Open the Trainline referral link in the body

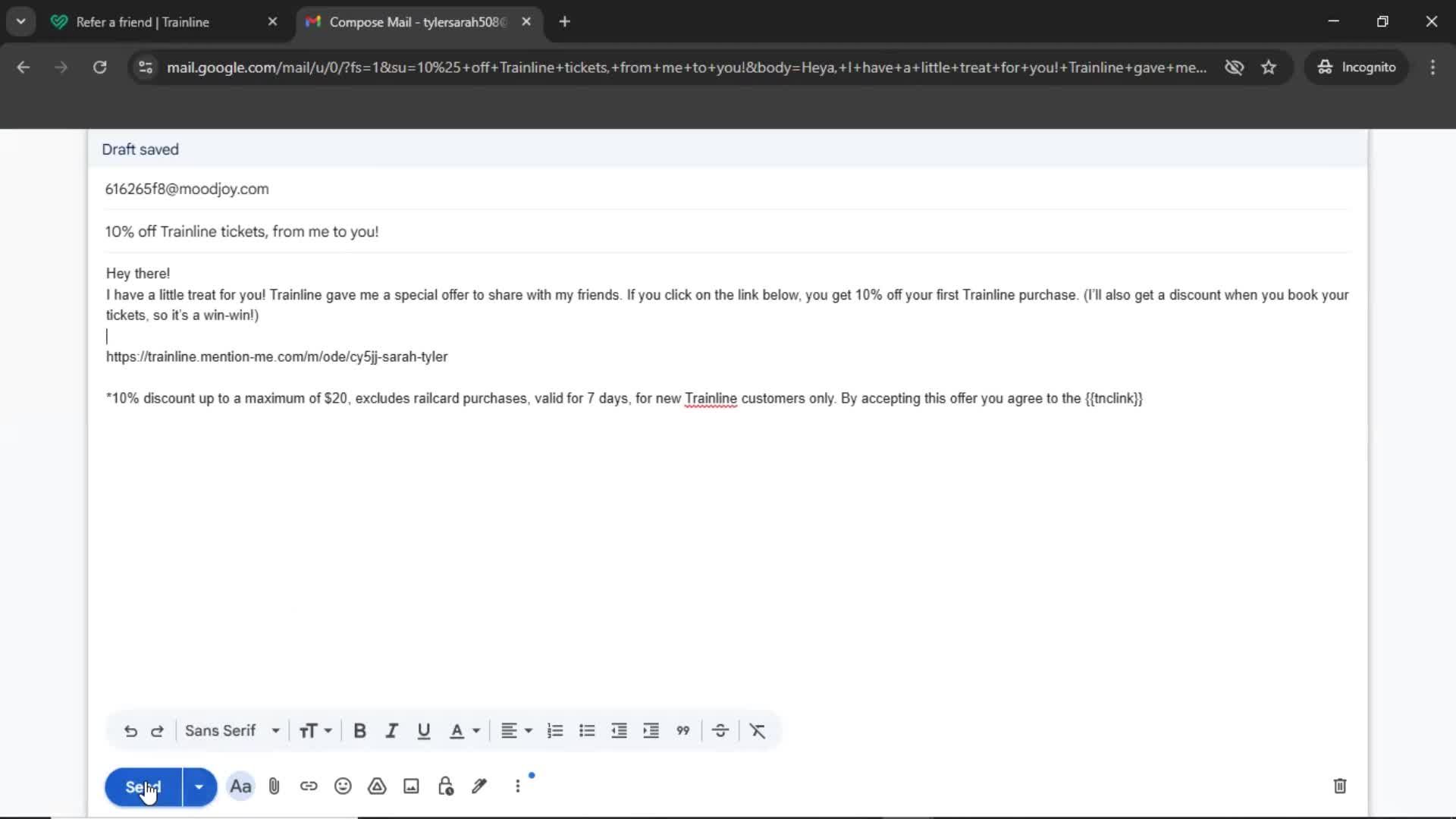coord(276,356)
